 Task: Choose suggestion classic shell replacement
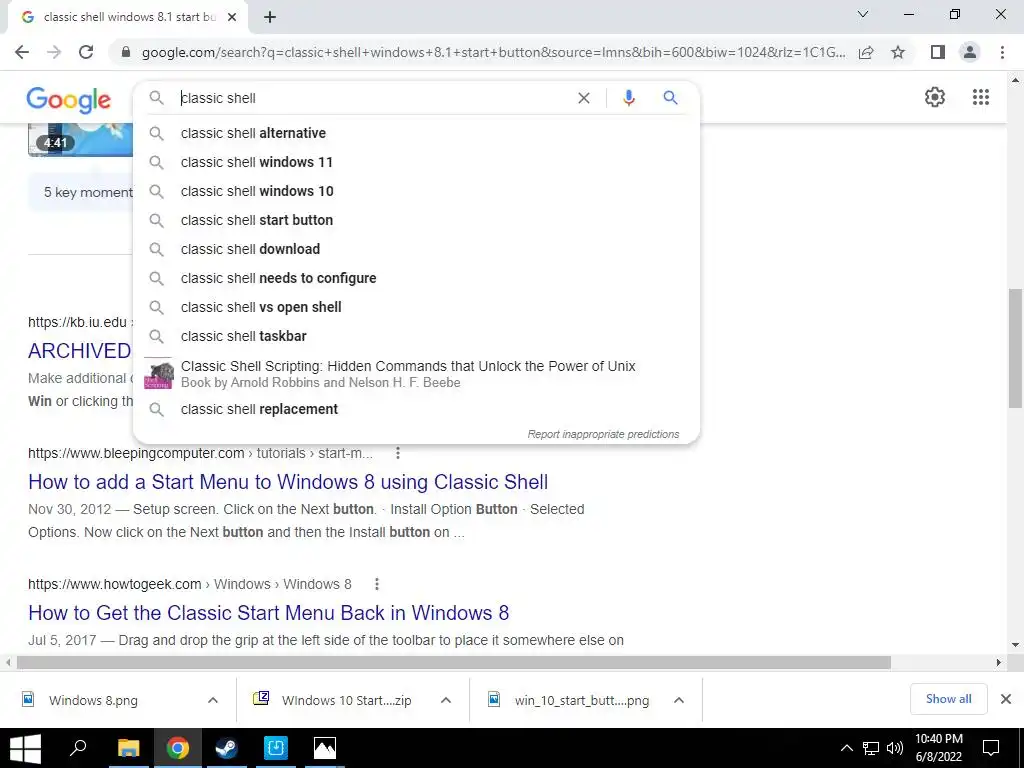[416, 409]
